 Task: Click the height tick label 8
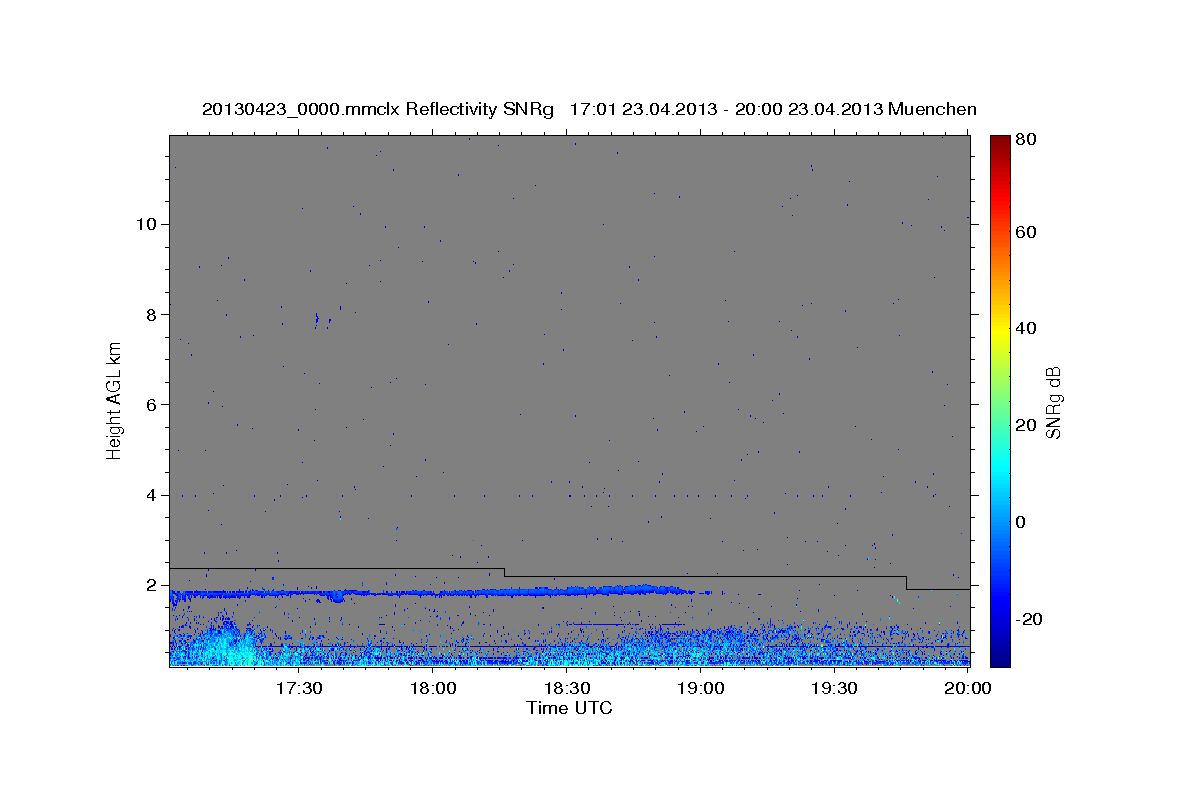click(151, 314)
